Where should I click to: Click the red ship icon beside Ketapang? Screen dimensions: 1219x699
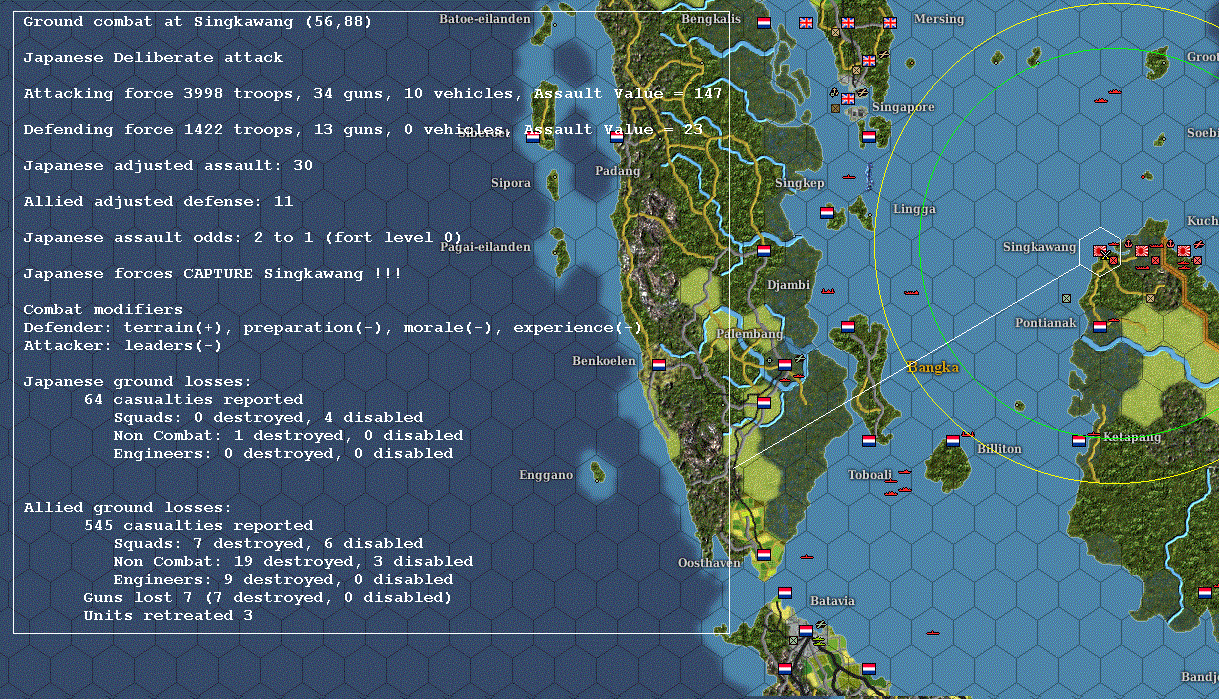click(x=1095, y=436)
